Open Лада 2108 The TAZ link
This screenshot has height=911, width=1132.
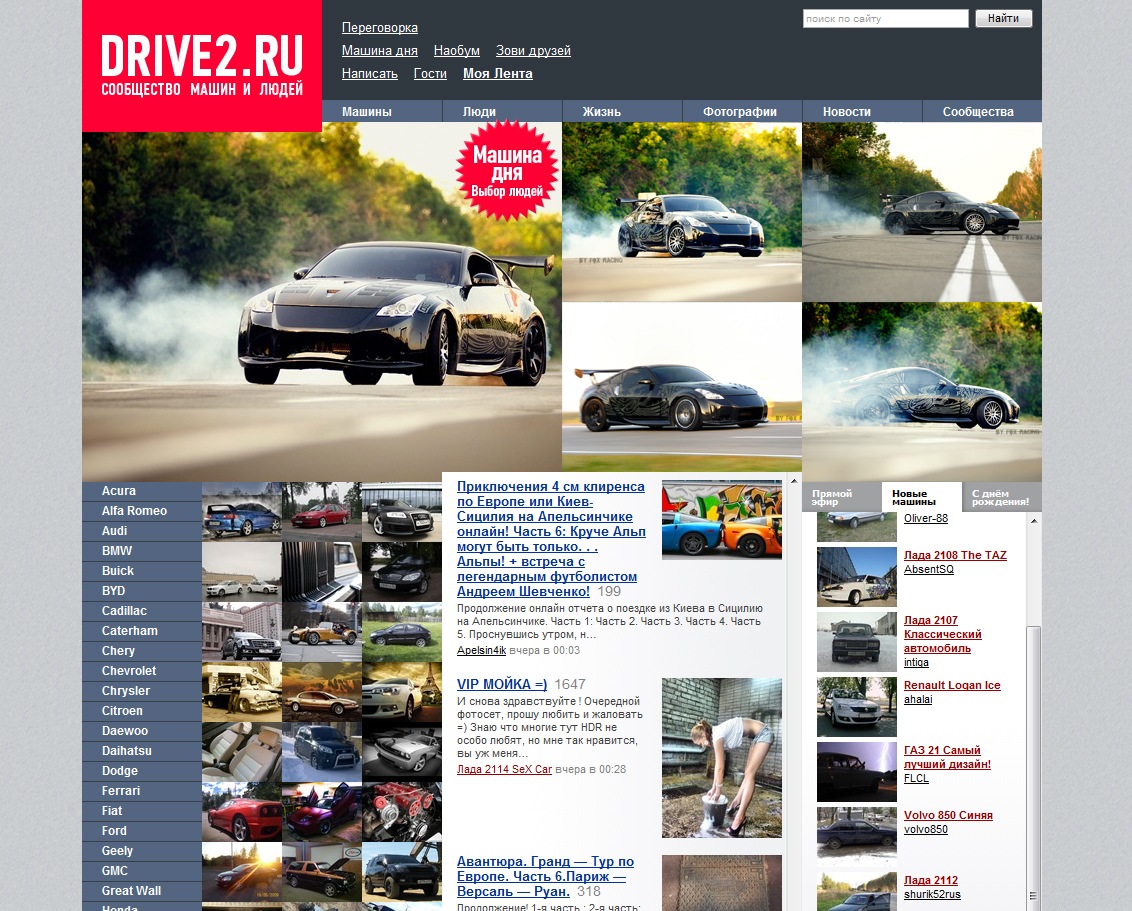(x=955, y=555)
